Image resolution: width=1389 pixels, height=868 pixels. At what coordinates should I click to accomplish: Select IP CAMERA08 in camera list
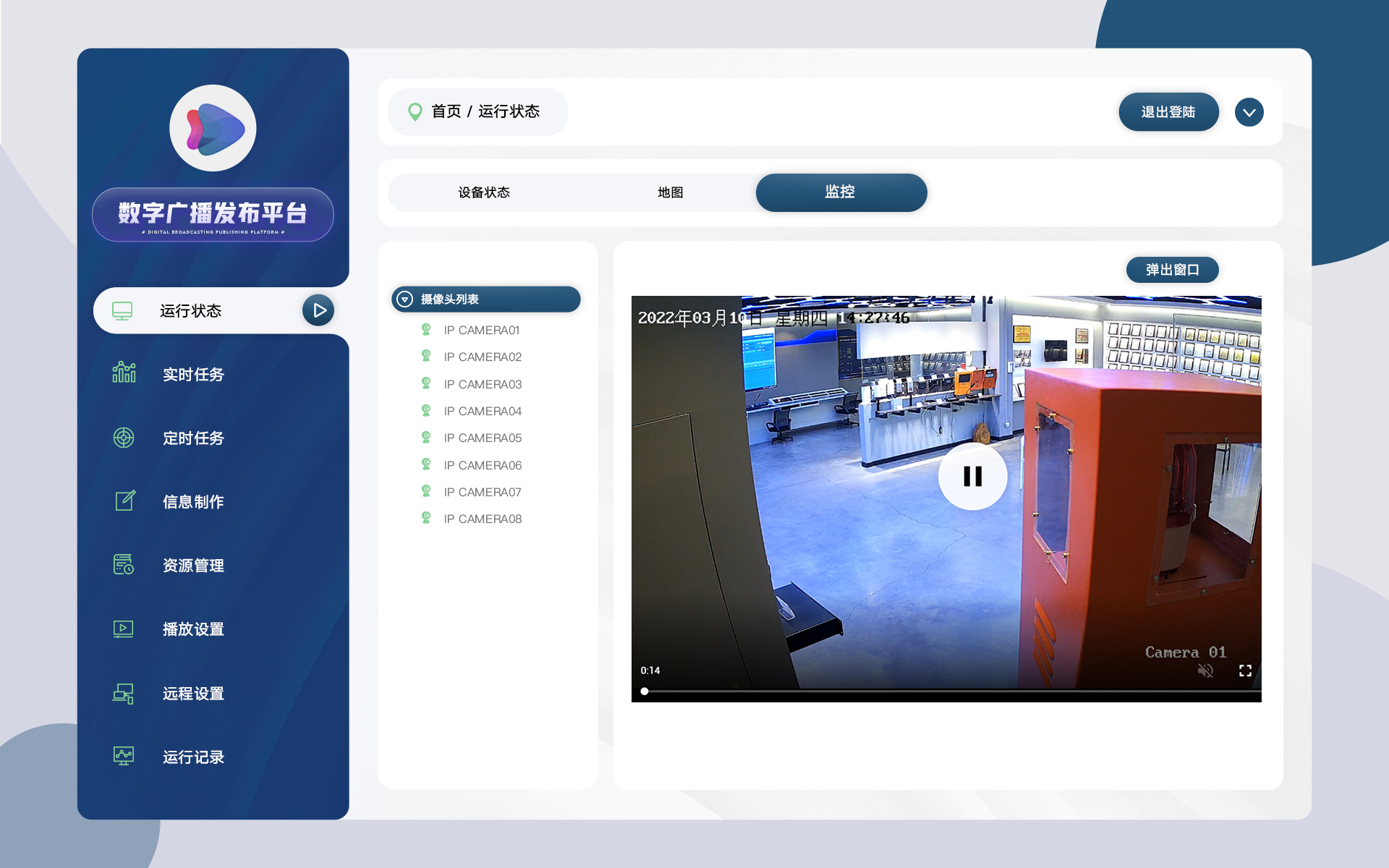pyautogui.click(x=483, y=519)
